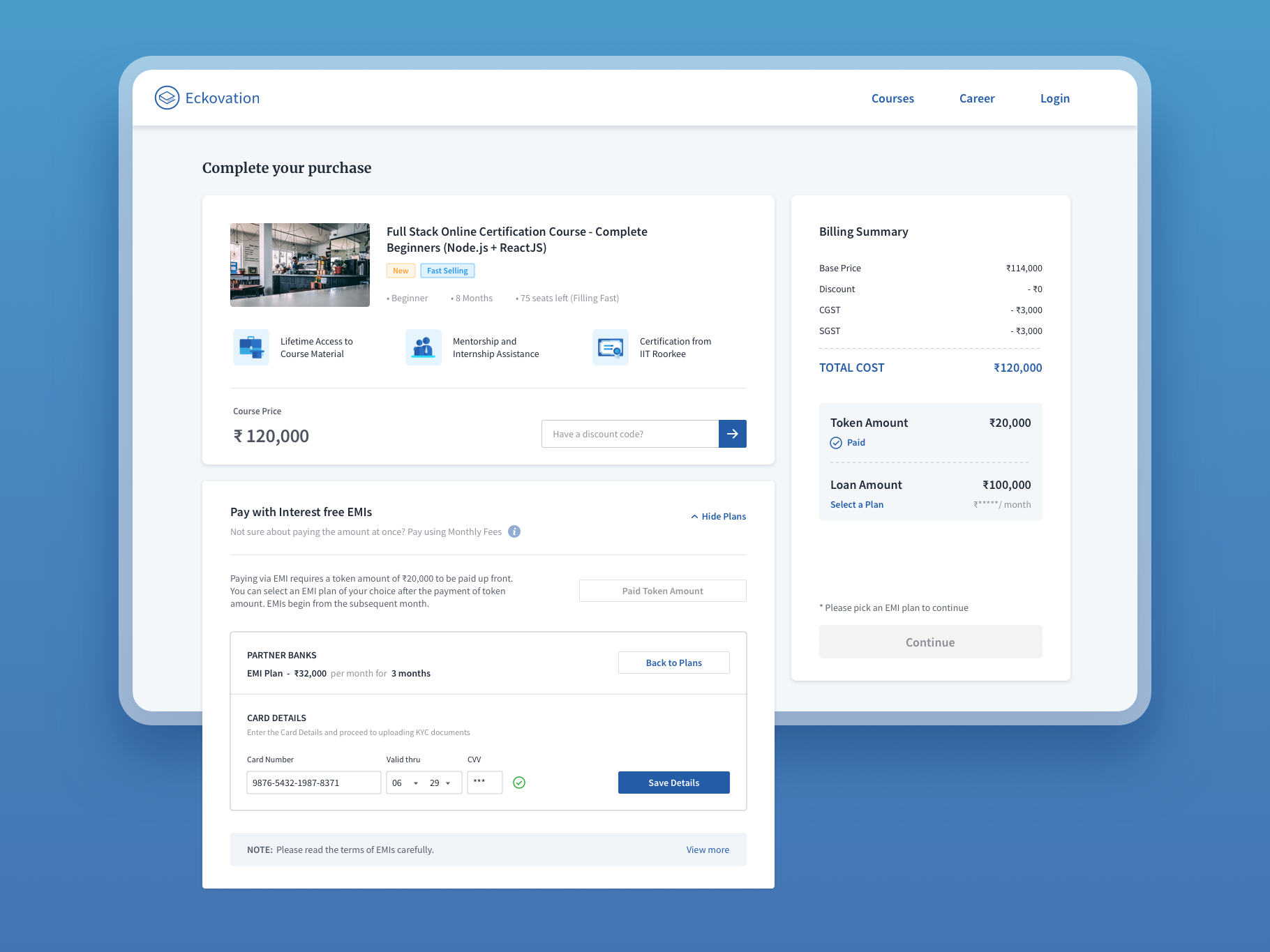Click the 'Pay with Interest free EMIs' heading

(x=301, y=512)
